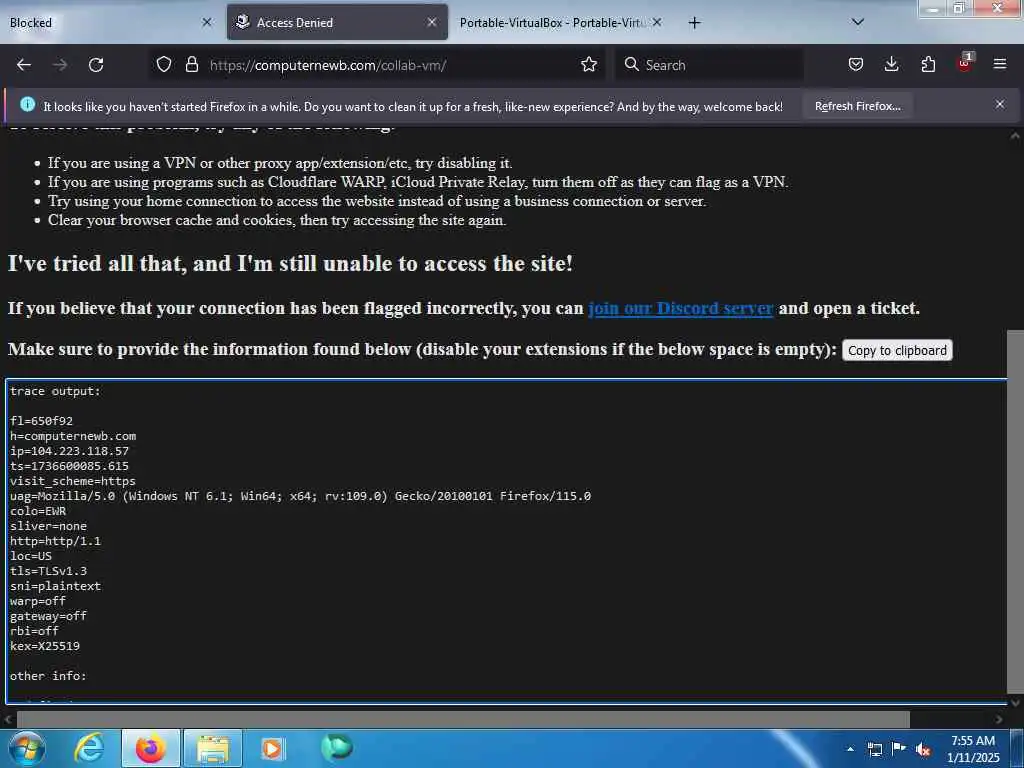
Task: Open the Pocket save icon
Action: [x=856, y=65]
